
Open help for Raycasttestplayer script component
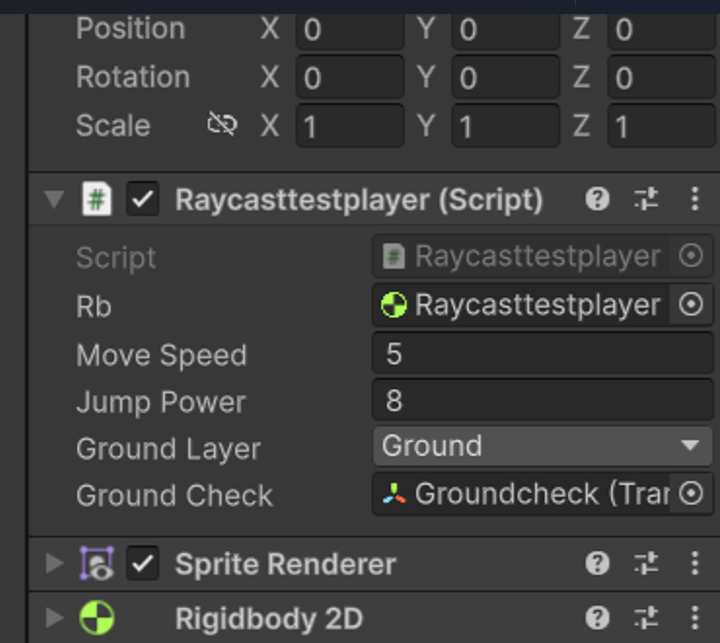click(x=597, y=200)
